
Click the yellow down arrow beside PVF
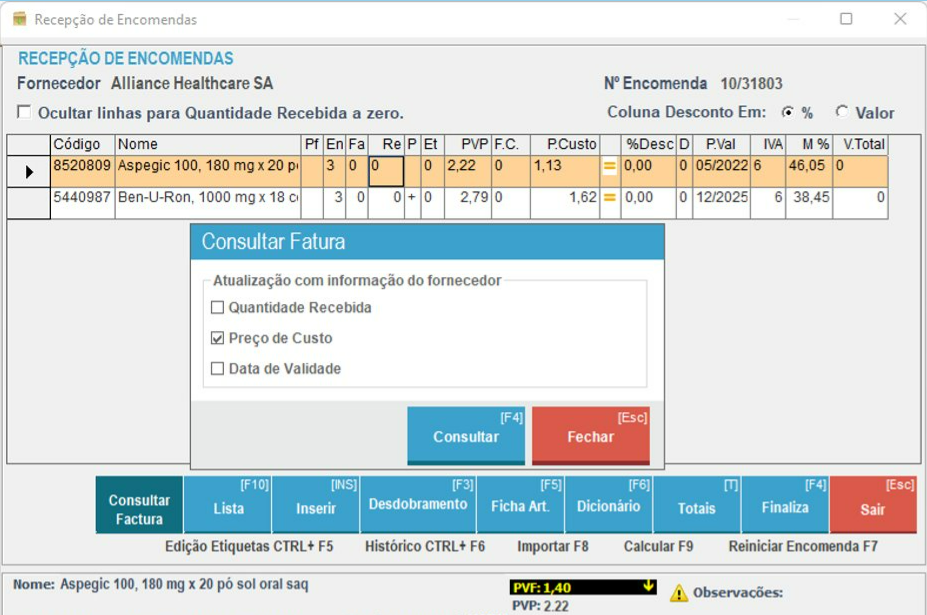click(648, 587)
